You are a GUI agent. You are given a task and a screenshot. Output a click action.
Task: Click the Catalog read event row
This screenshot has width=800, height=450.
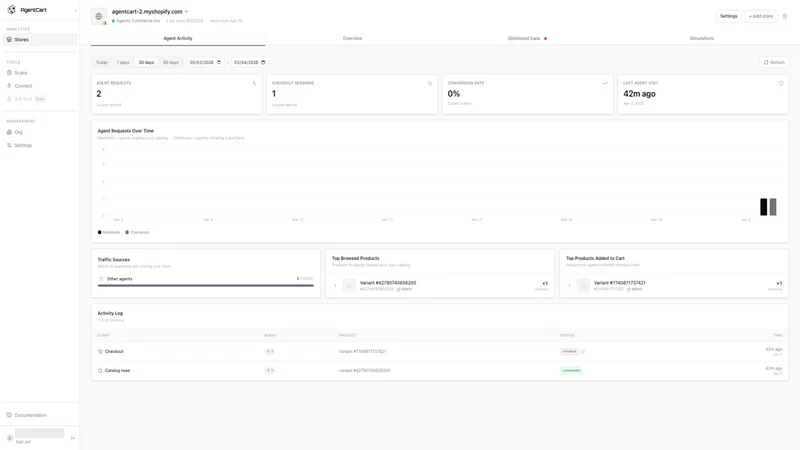click(x=440, y=371)
